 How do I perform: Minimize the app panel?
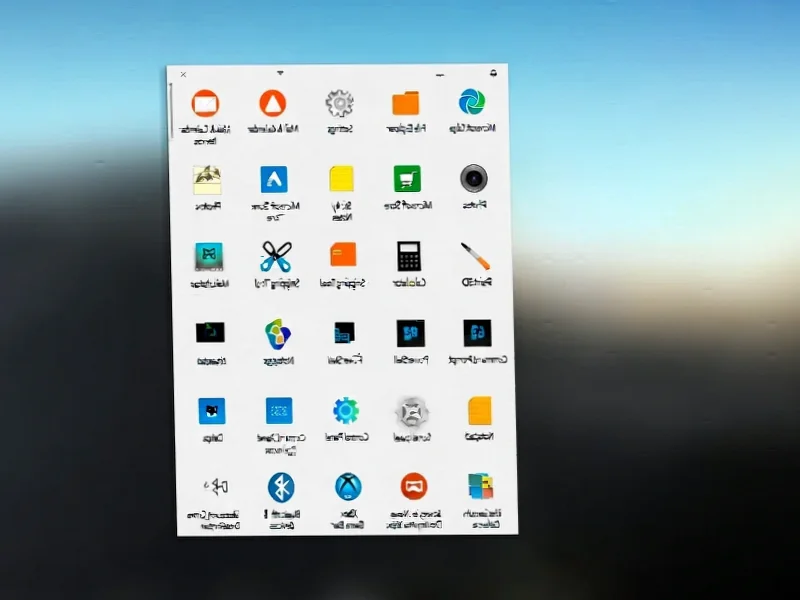437,73
